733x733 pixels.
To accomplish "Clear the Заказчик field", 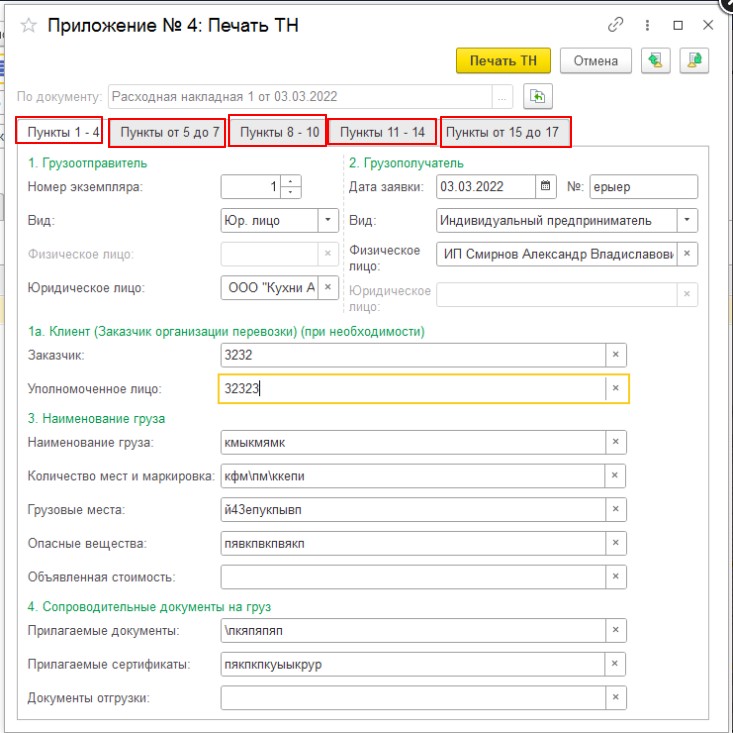I will click(616, 355).
